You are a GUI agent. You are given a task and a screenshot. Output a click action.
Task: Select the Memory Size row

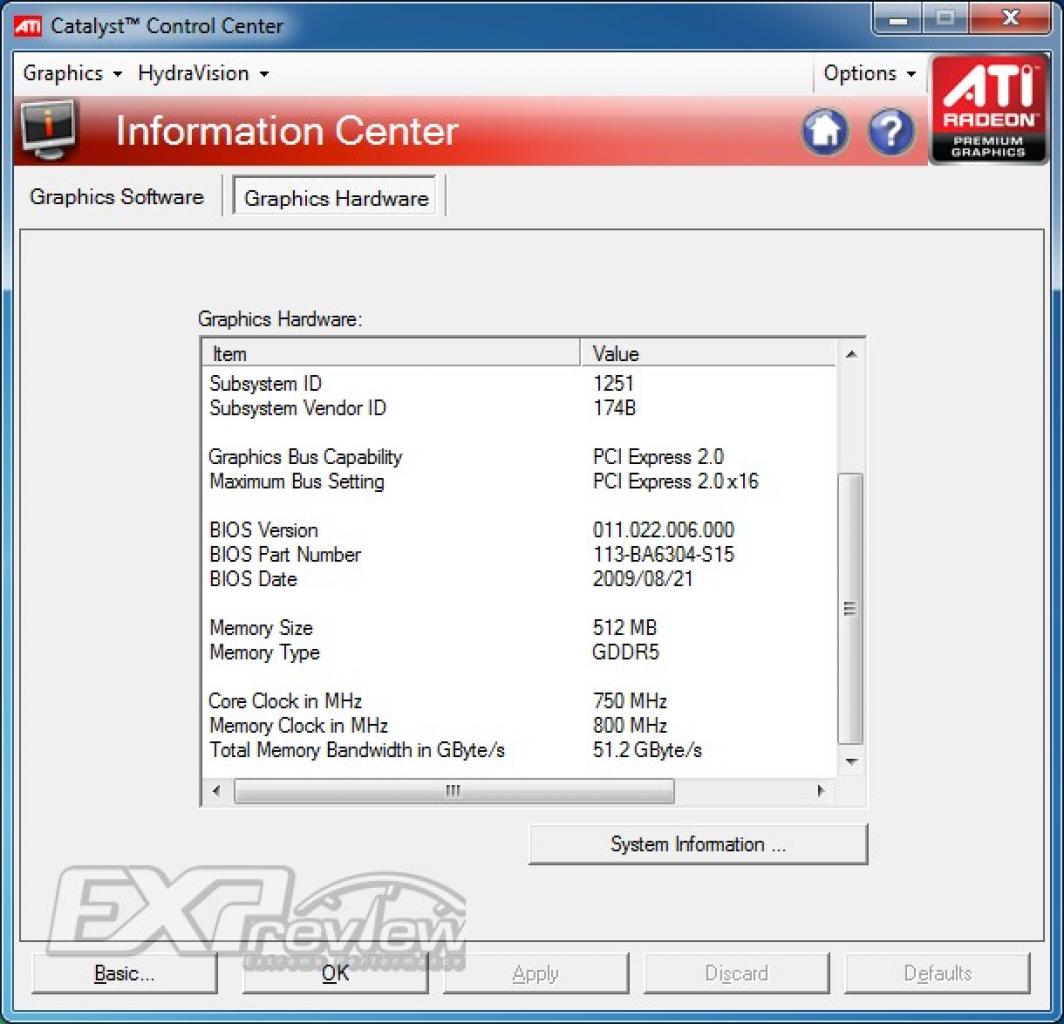pyautogui.click(x=519, y=628)
